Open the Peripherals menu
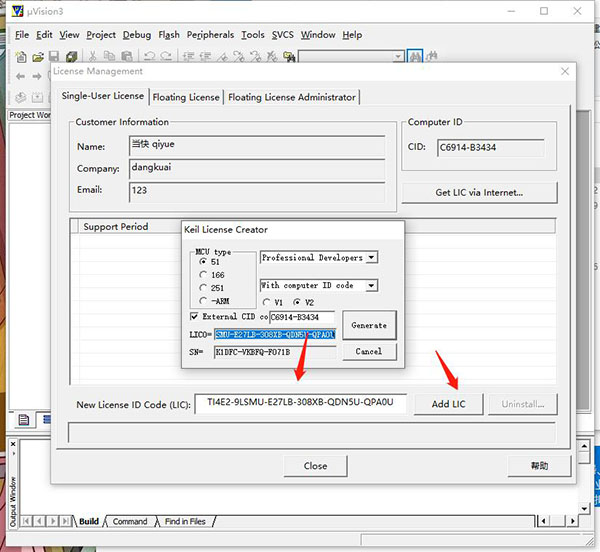The width and height of the screenshot is (600, 552). coord(210,35)
